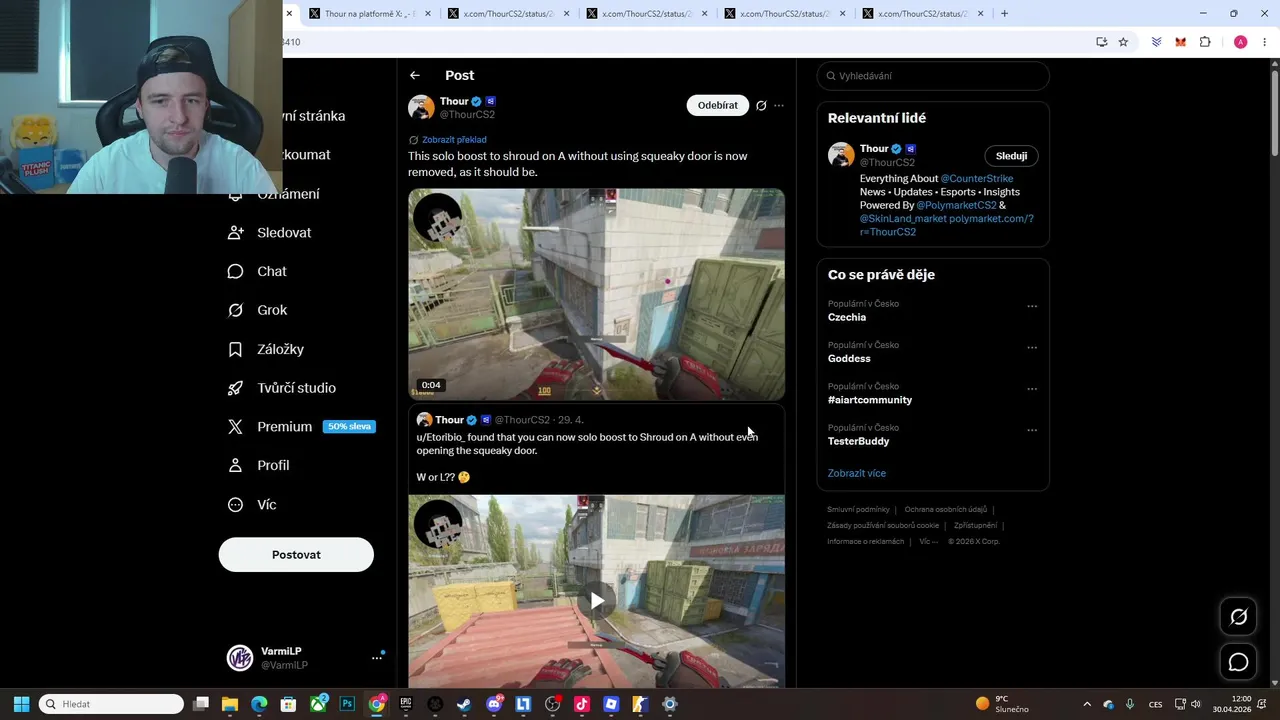
Task: Click the Postovat button
Action: [x=296, y=554]
